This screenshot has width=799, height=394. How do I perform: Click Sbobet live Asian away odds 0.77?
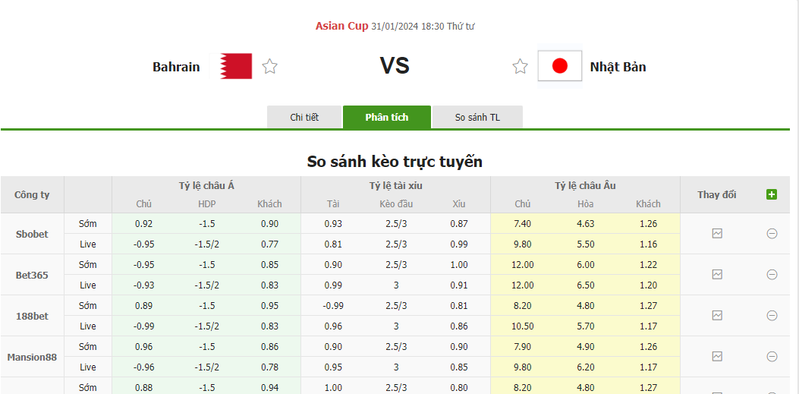(x=270, y=244)
